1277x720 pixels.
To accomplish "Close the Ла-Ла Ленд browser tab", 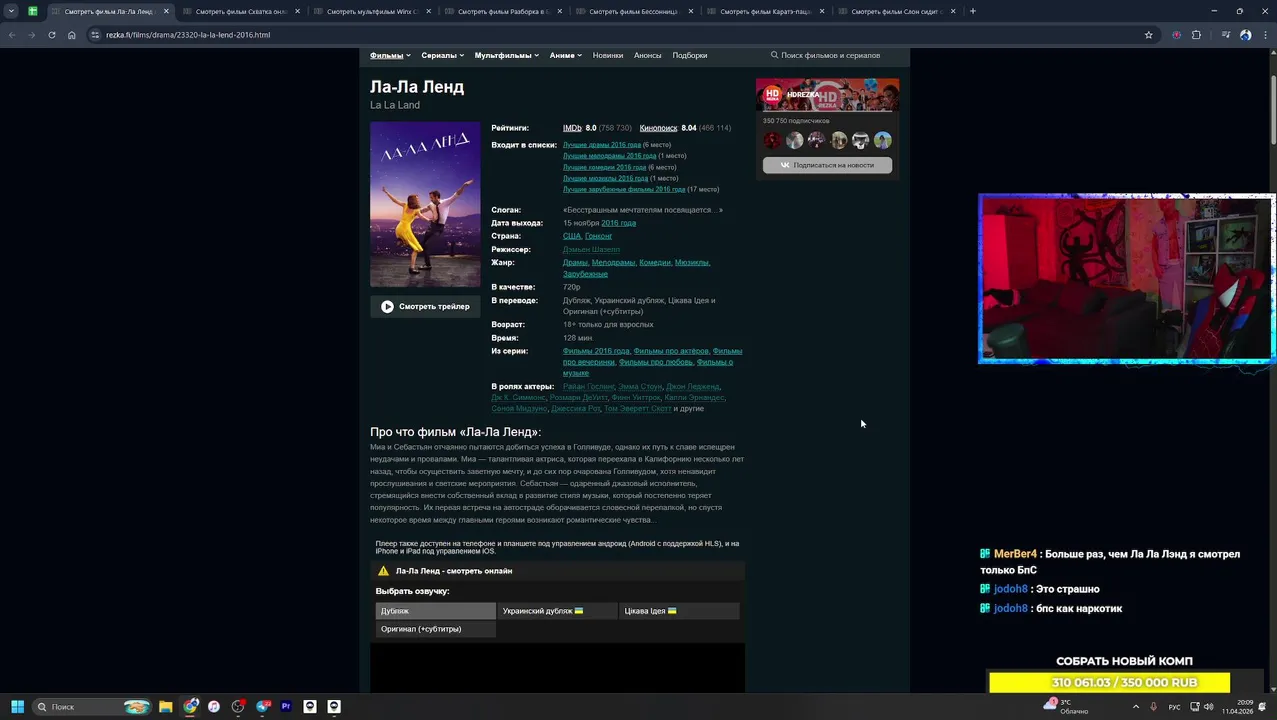I will [x=166, y=11].
